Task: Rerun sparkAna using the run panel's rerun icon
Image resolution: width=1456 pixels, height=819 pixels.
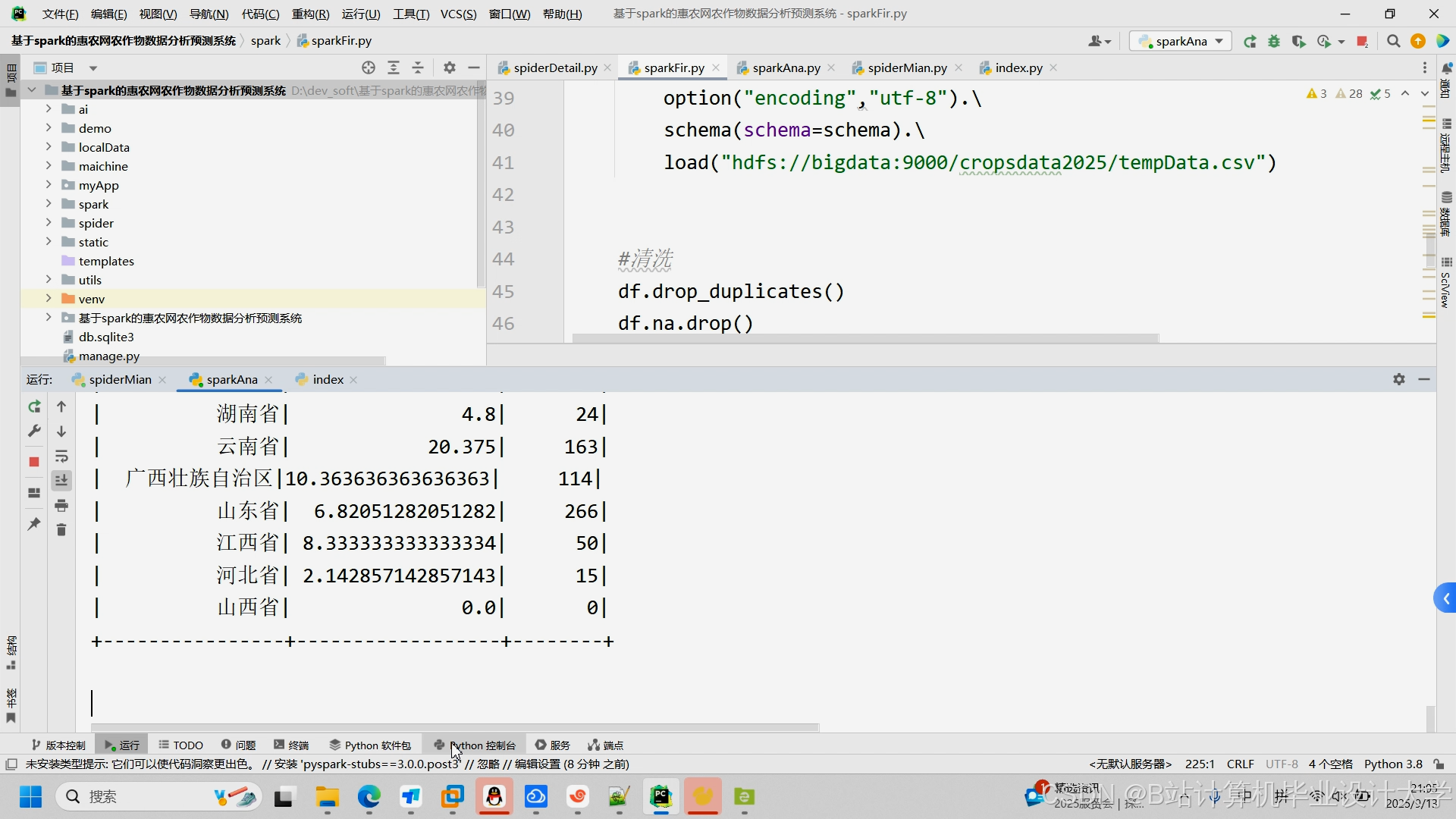Action: (x=34, y=407)
